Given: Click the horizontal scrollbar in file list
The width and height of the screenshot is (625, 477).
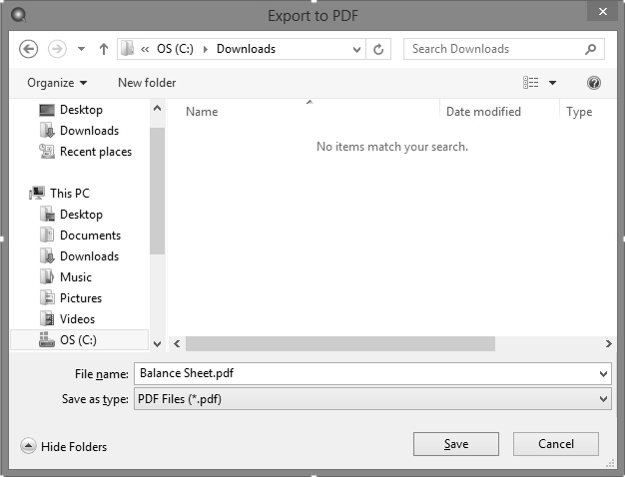Looking at the screenshot, I should coord(340,343).
